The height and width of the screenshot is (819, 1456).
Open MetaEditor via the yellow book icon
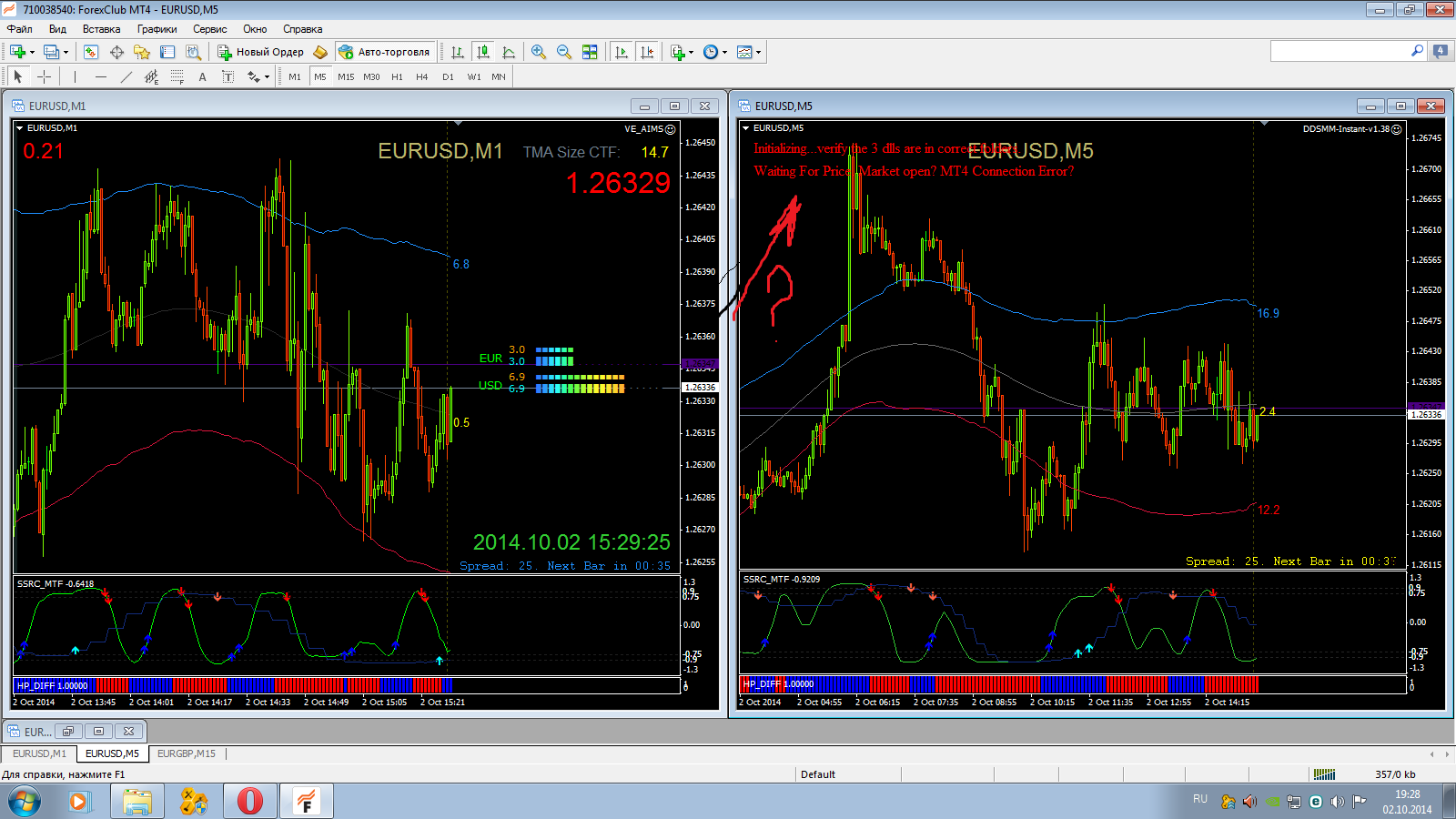tap(320, 52)
